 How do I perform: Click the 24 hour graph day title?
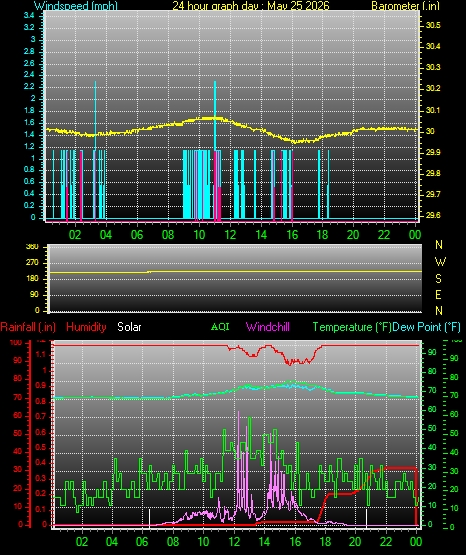pos(251,6)
